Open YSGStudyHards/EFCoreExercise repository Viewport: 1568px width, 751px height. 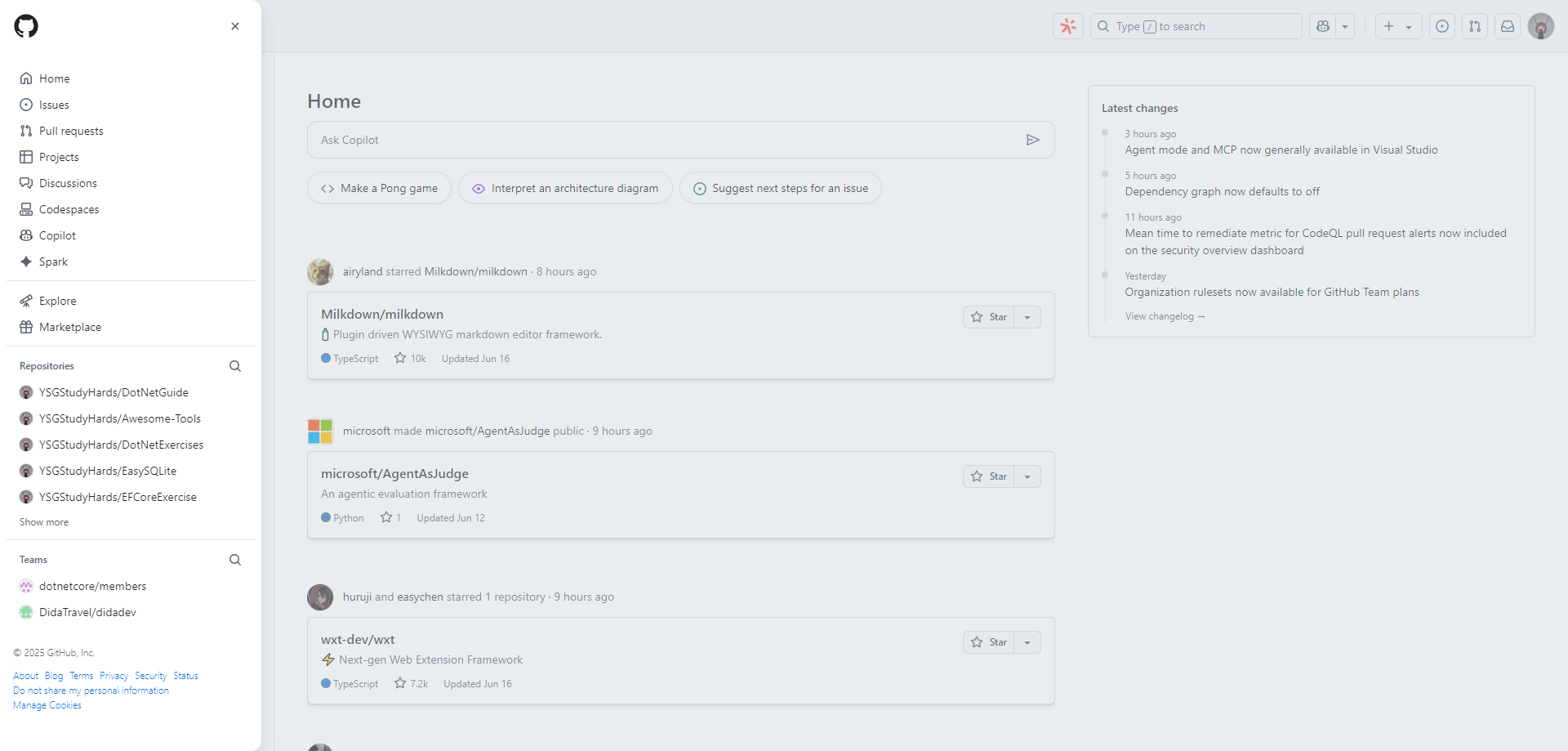point(118,497)
